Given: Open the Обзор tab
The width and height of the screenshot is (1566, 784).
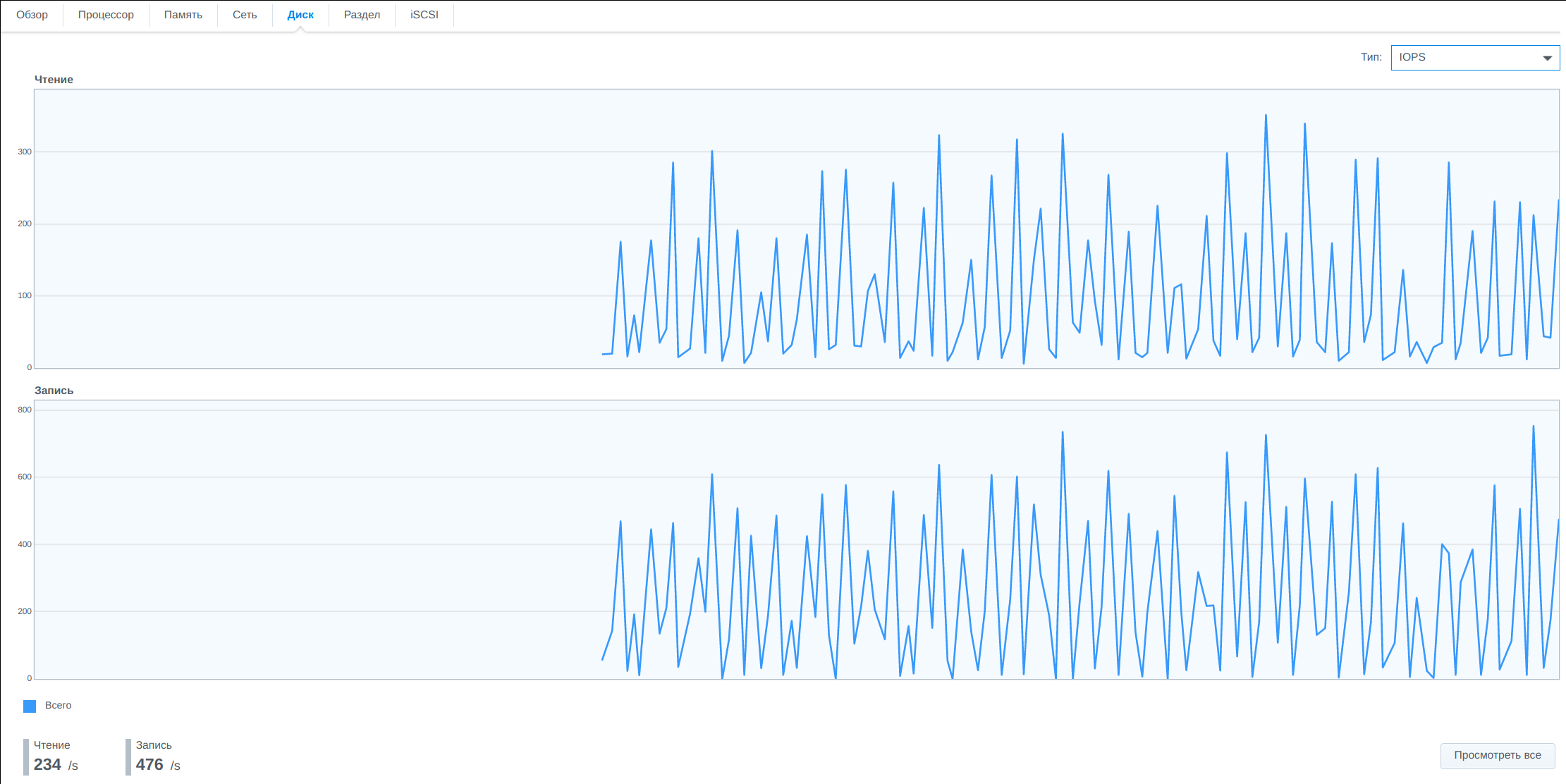Looking at the screenshot, I should click(x=32, y=15).
